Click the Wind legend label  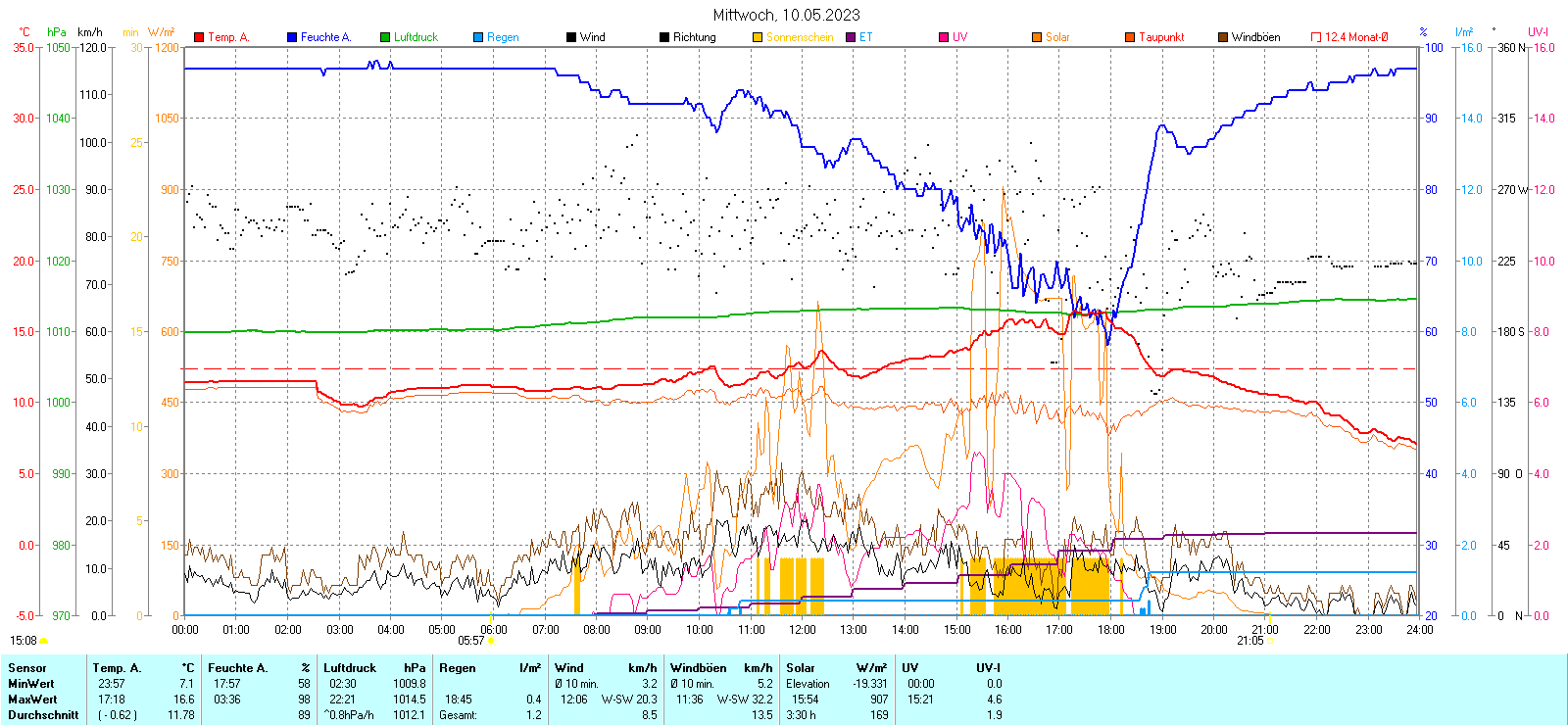(x=592, y=37)
